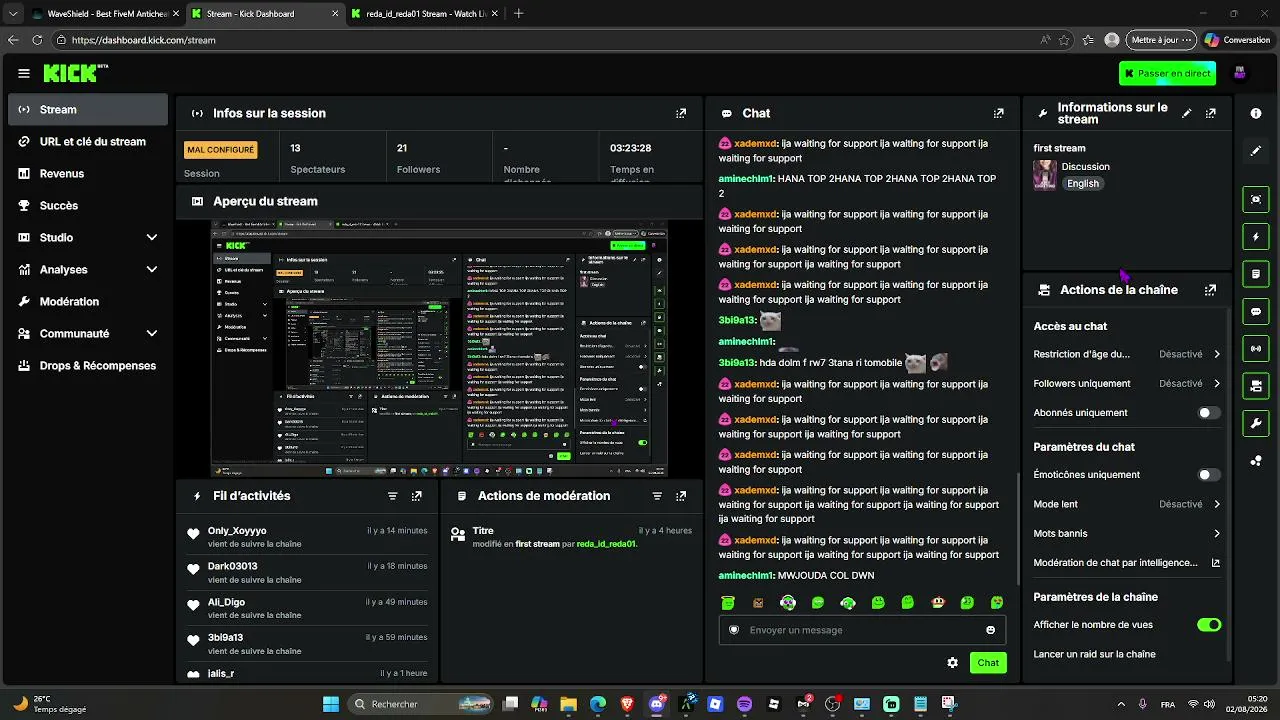Toggle the wrench panel icon in right rail
1280x720 pixels.
[1256, 423]
